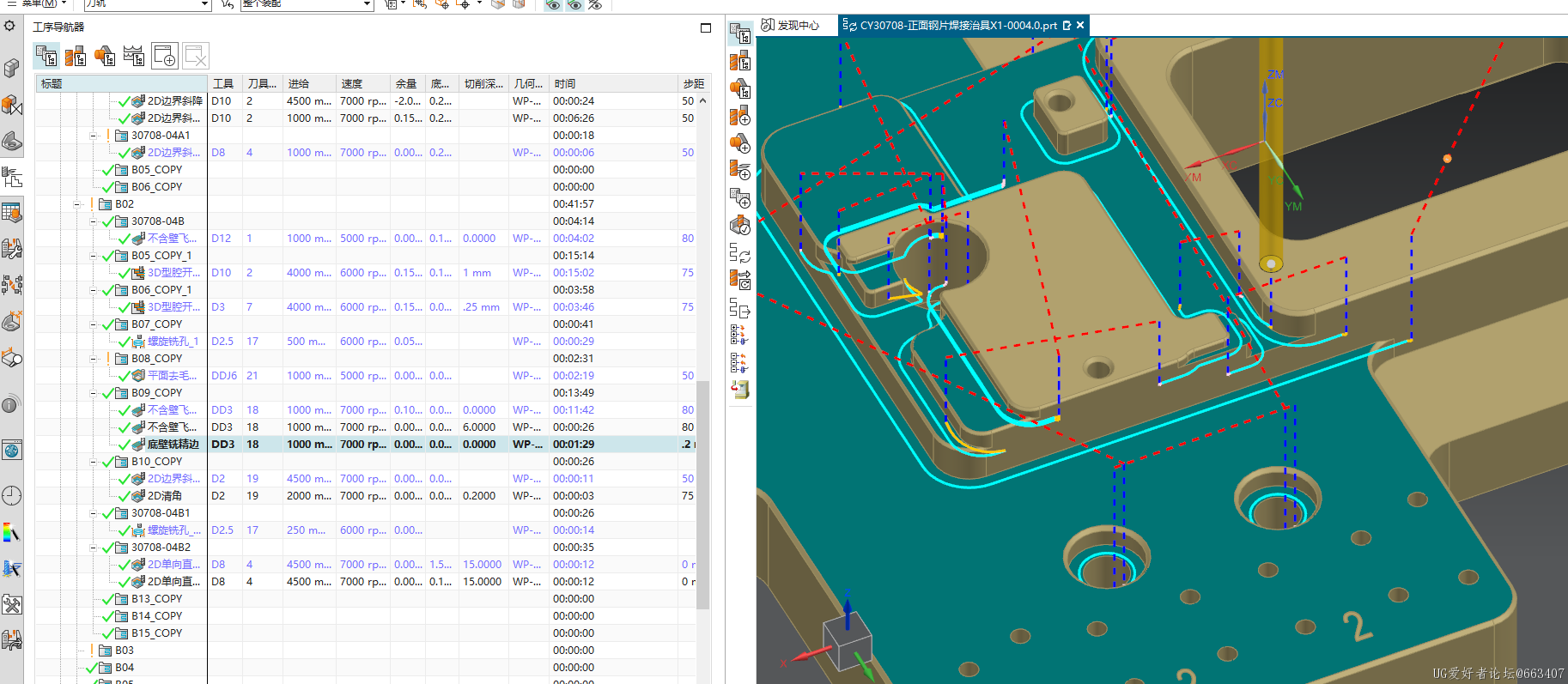The image size is (1568, 684).
Task: Collapse the B05_COPY_1 group
Action: click(x=94, y=256)
